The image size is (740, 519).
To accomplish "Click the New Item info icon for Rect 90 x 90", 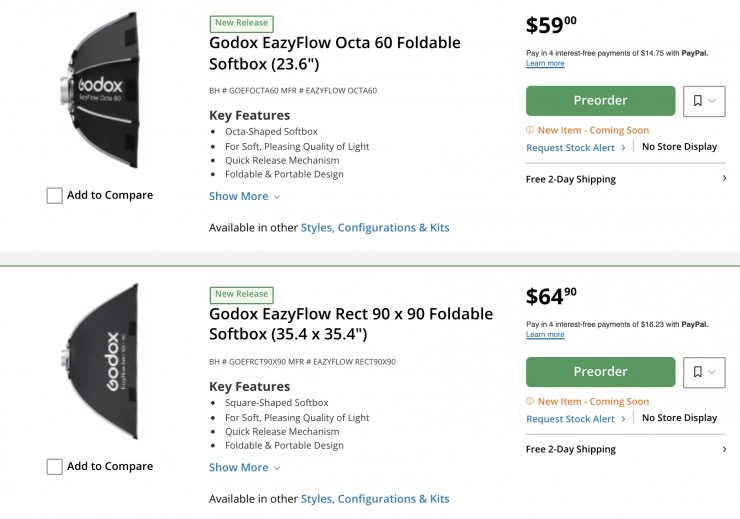I will (530, 402).
